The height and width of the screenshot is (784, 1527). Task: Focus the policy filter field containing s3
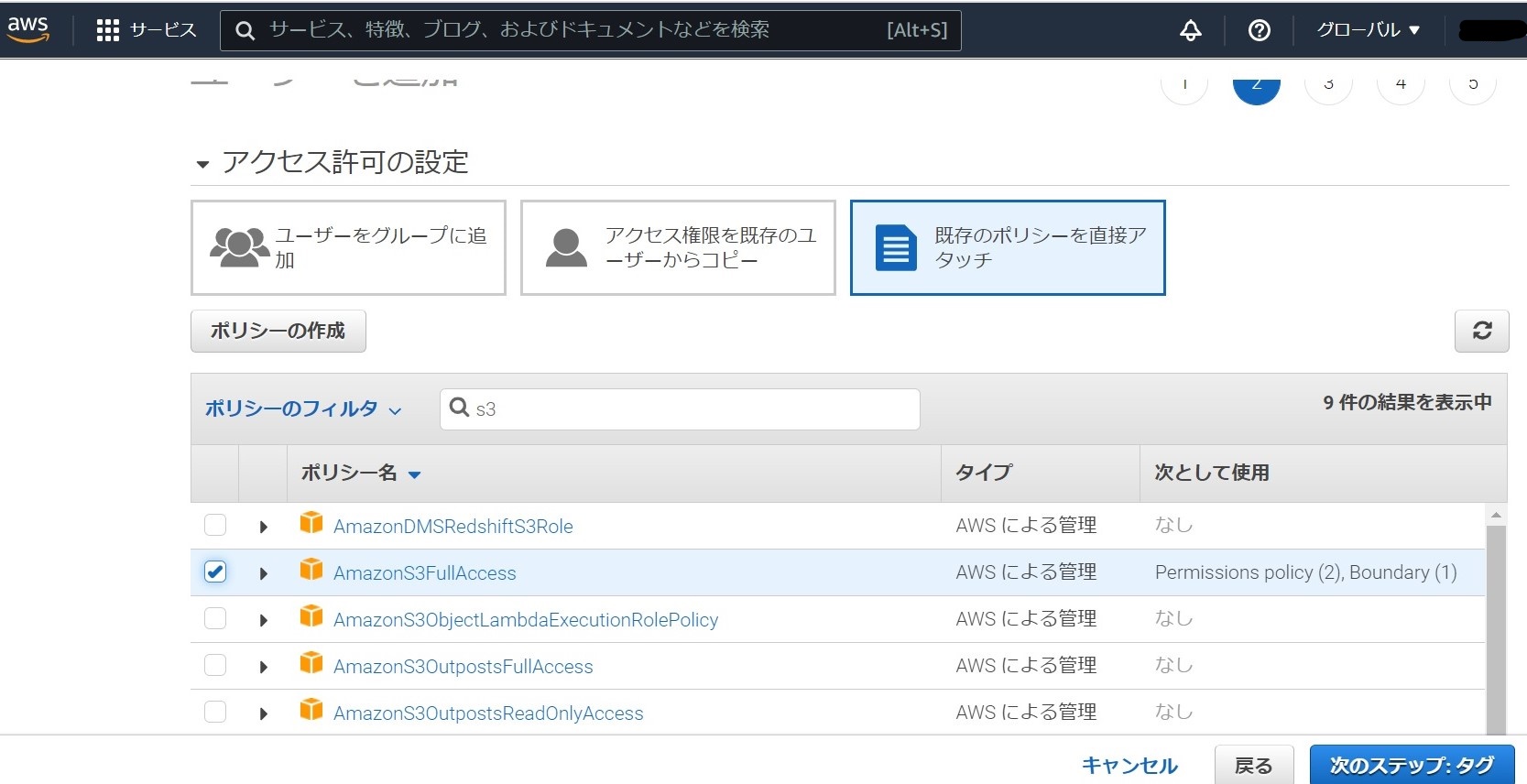[680, 408]
